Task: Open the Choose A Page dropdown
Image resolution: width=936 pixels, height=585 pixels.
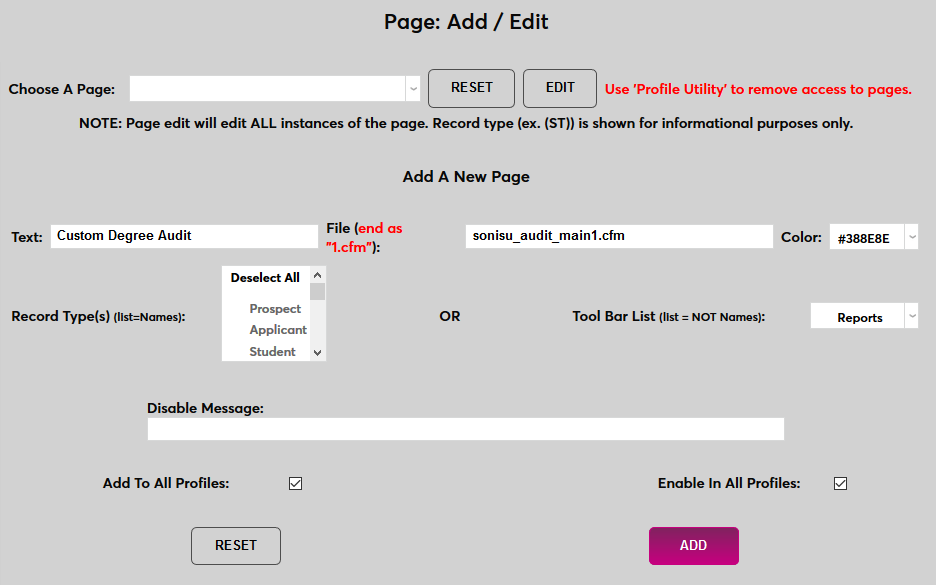Action: [275, 89]
